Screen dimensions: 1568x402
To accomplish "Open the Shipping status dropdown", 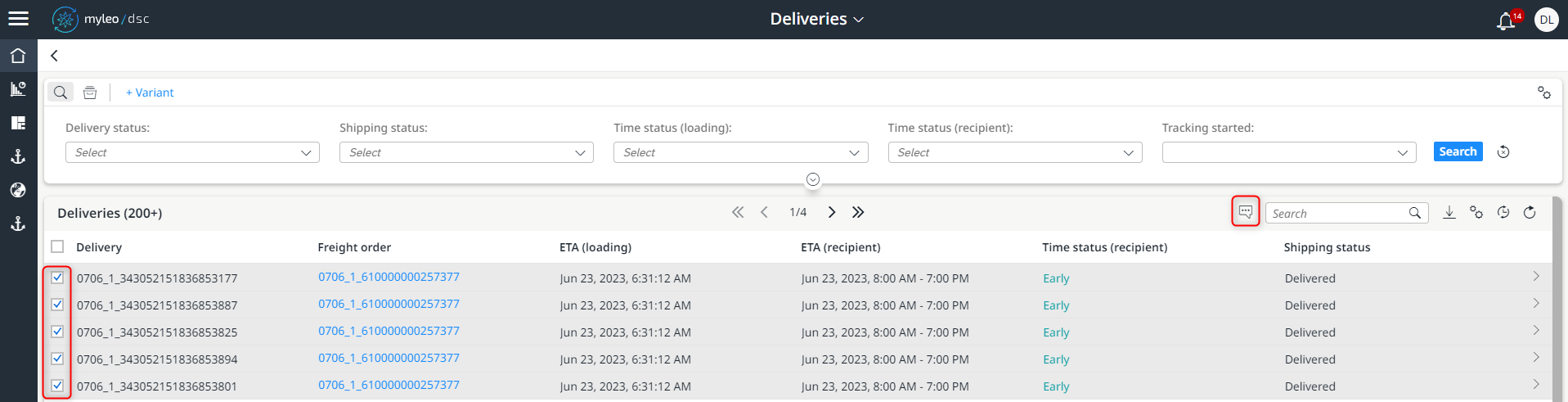I will (466, 152).
